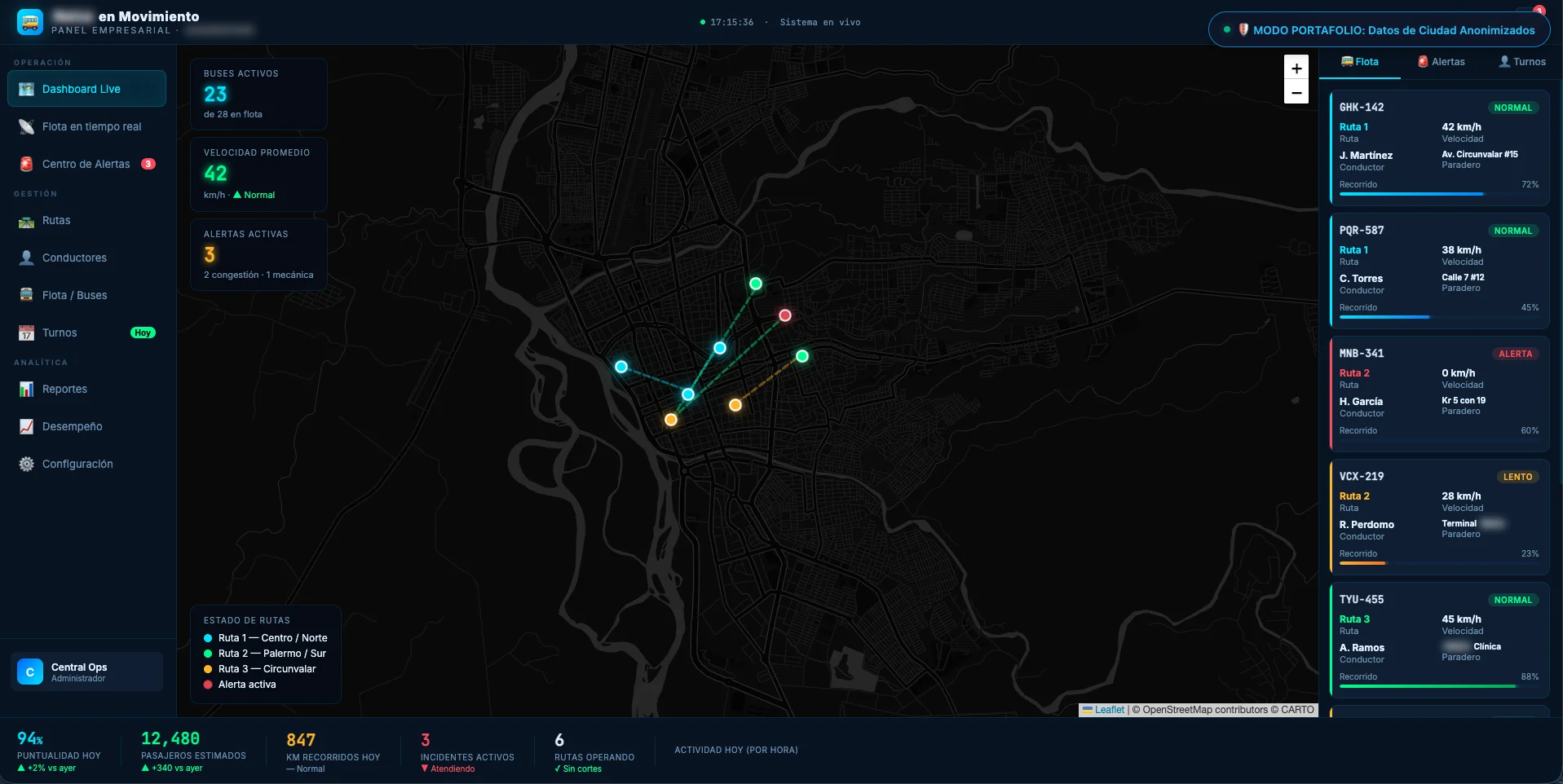The image size is (1563, 784).
Task: Switch to the Turnos tab
Action: 1522,62
